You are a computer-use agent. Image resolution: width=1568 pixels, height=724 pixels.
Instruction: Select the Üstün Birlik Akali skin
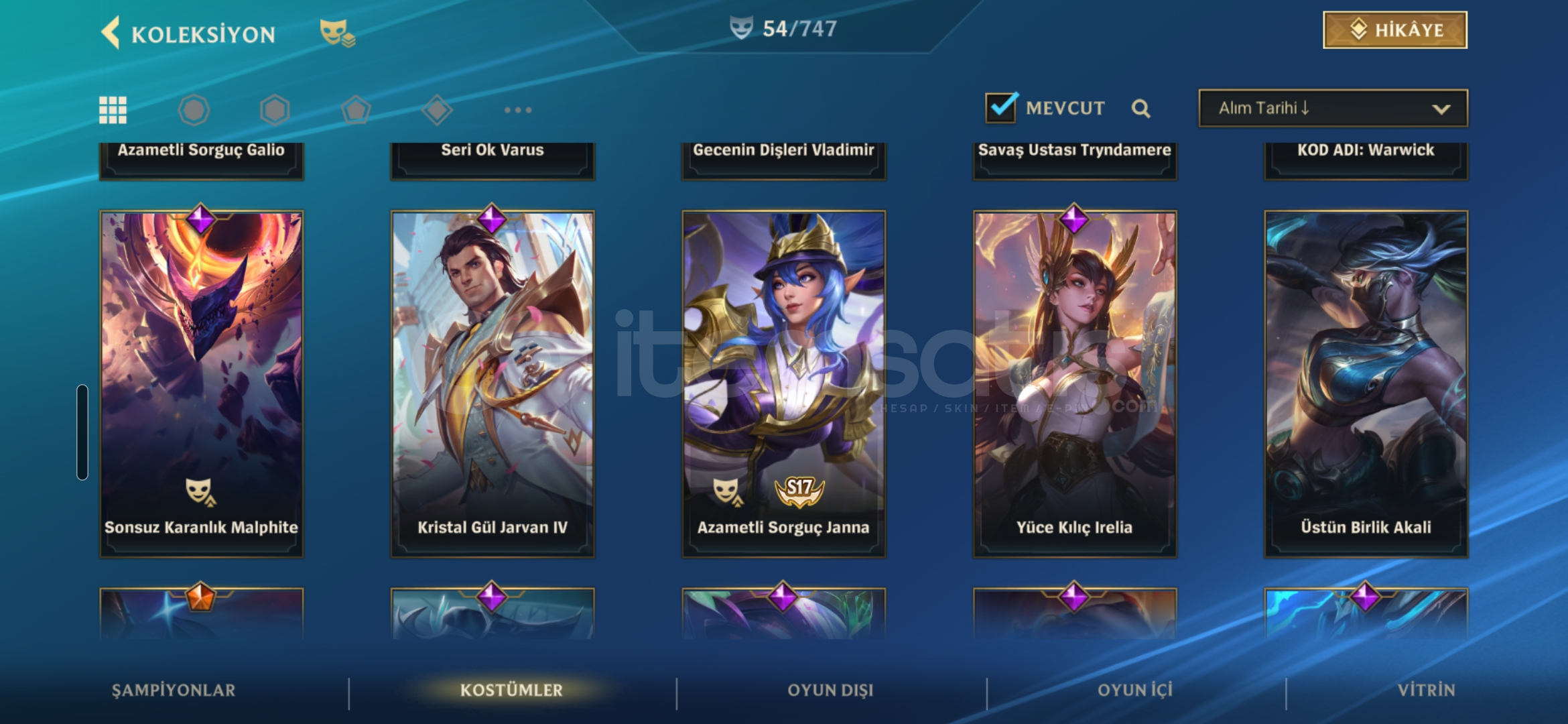point(1366,383)
